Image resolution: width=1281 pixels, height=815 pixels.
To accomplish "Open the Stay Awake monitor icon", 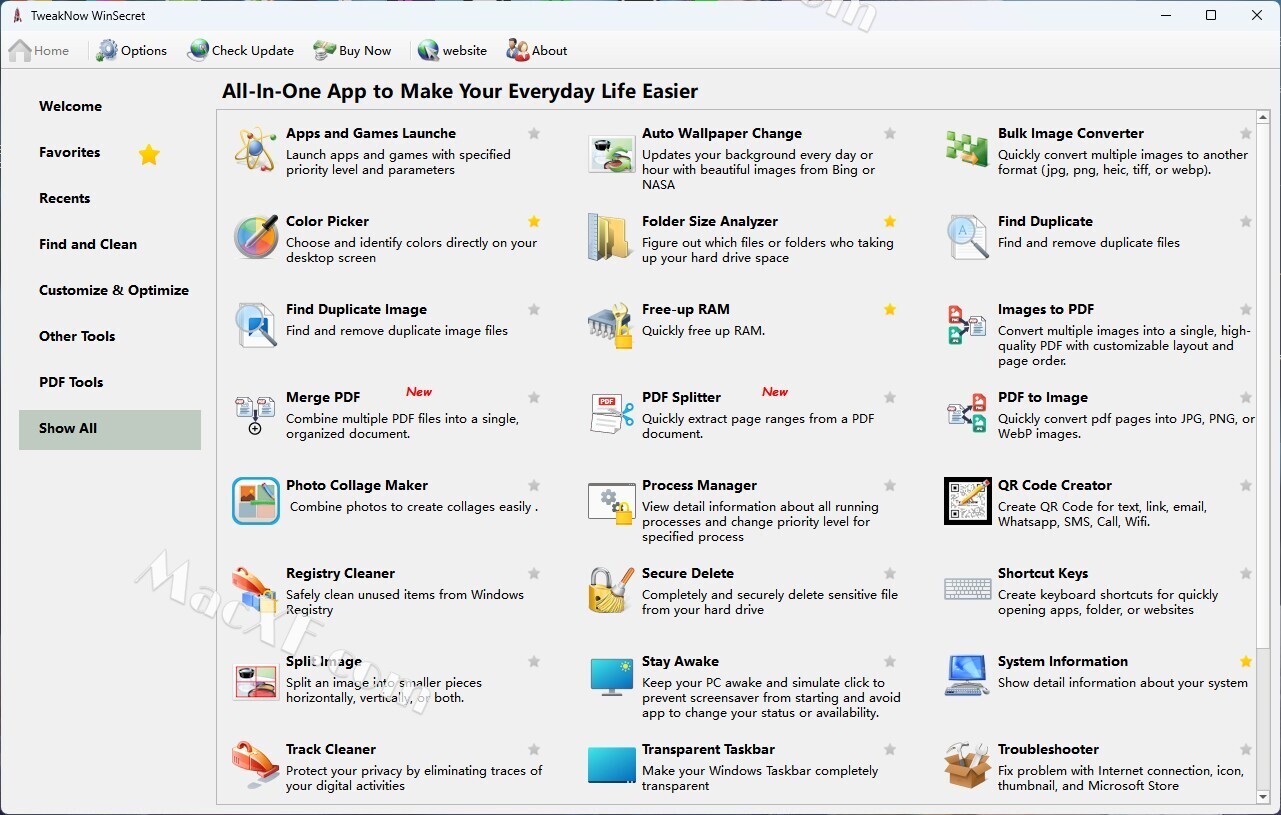I will click(611, 678).
